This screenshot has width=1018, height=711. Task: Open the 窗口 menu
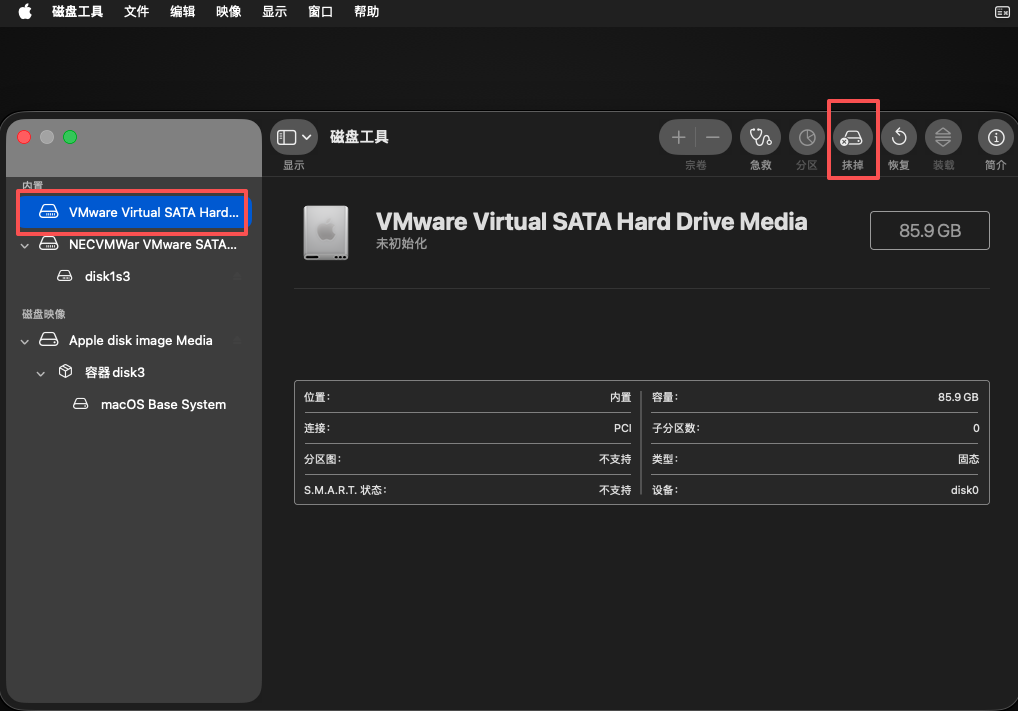click(x=320, y=11)
